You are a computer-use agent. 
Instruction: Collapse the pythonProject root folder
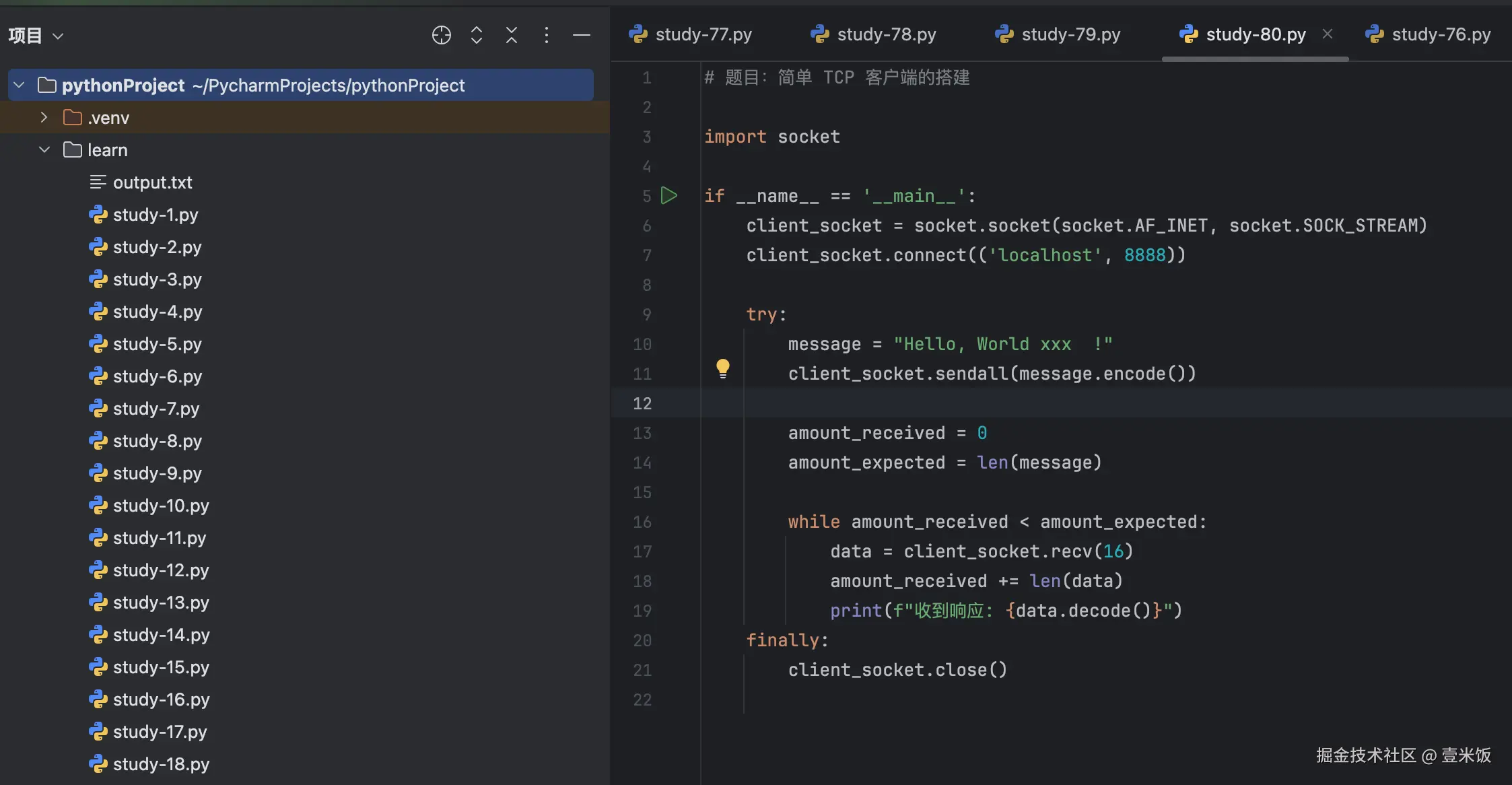tap(20, 86)
